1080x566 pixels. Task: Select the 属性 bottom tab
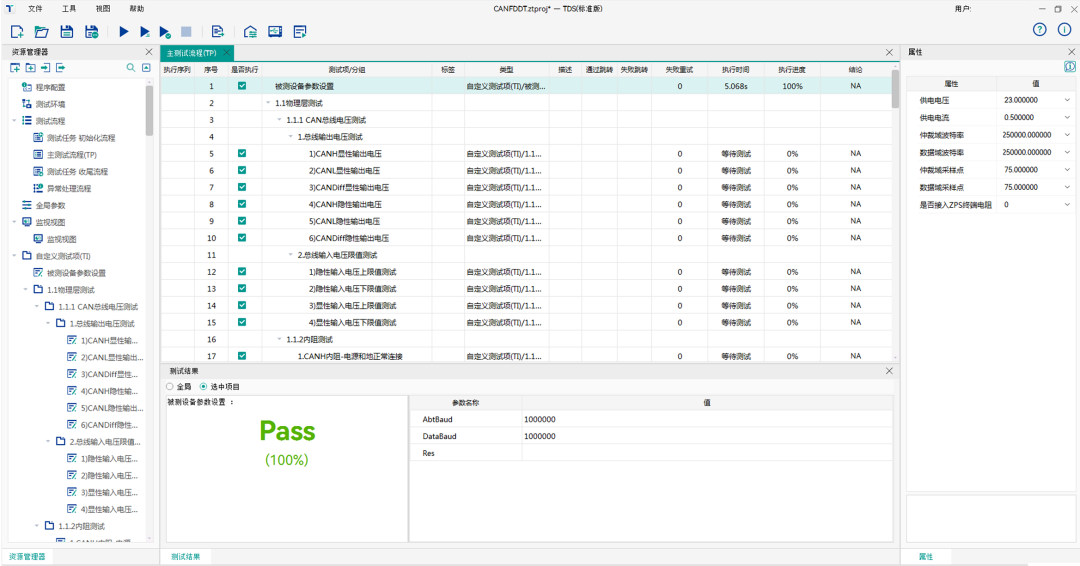(x=926, y=556)
